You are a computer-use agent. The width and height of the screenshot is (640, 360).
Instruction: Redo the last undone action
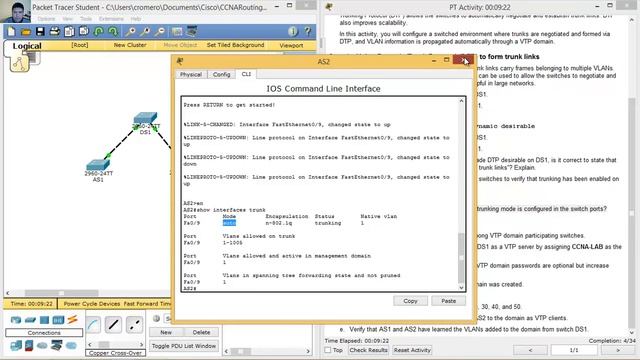[113, 31]
